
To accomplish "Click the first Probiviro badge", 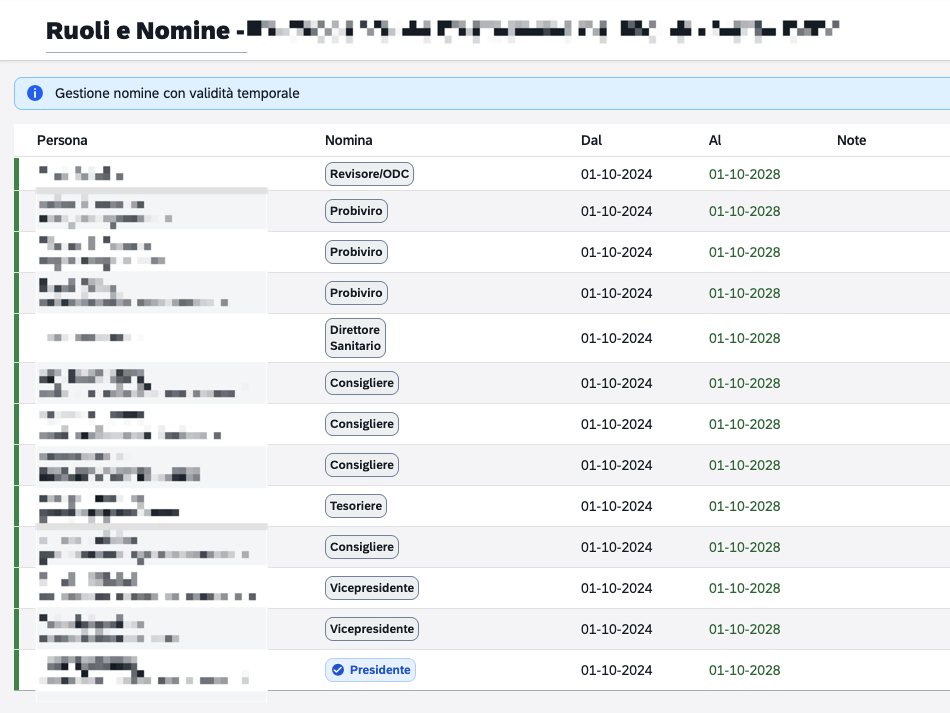I will coord(356,211).
